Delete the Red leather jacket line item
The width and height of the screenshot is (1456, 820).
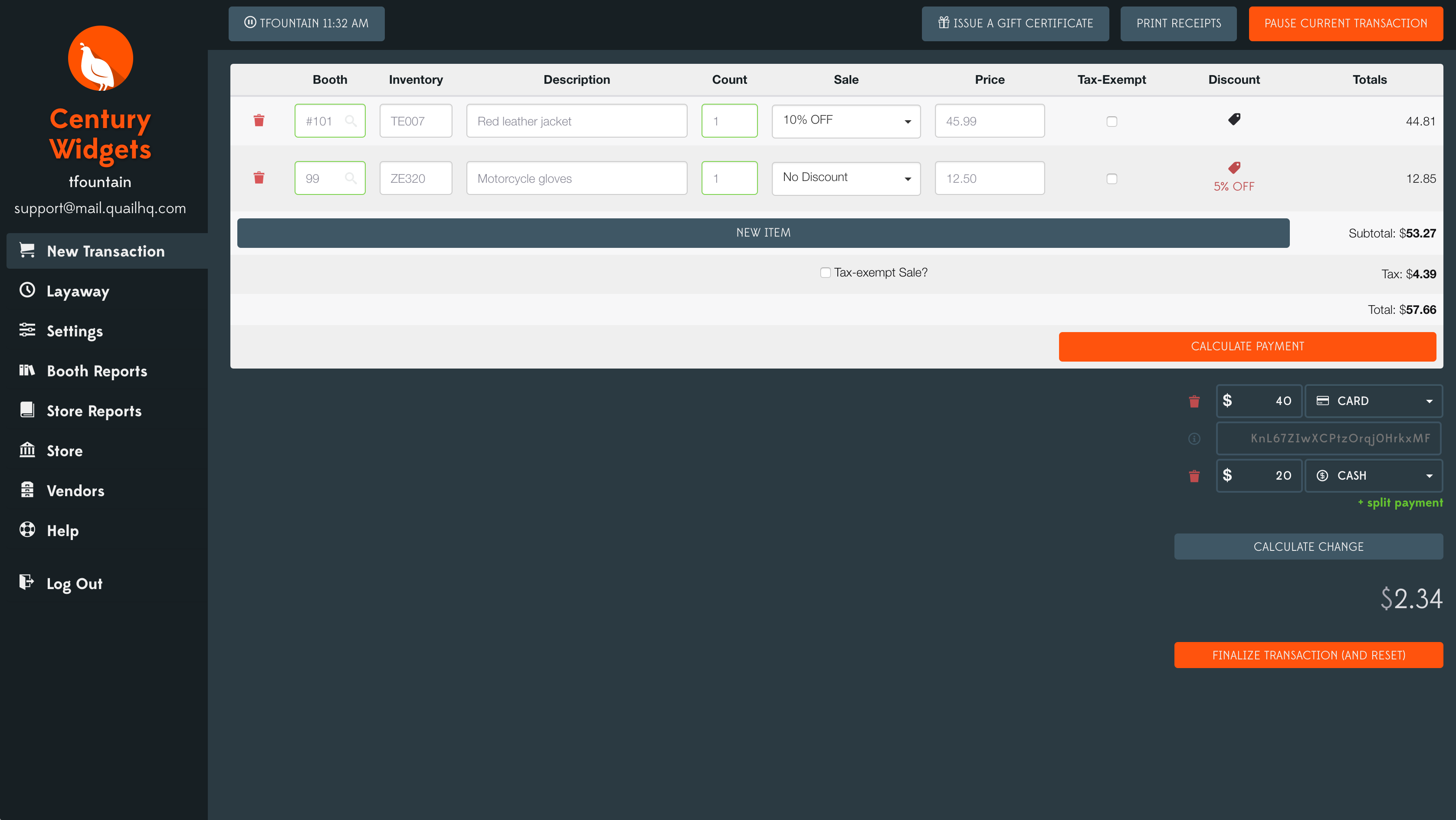259,120
